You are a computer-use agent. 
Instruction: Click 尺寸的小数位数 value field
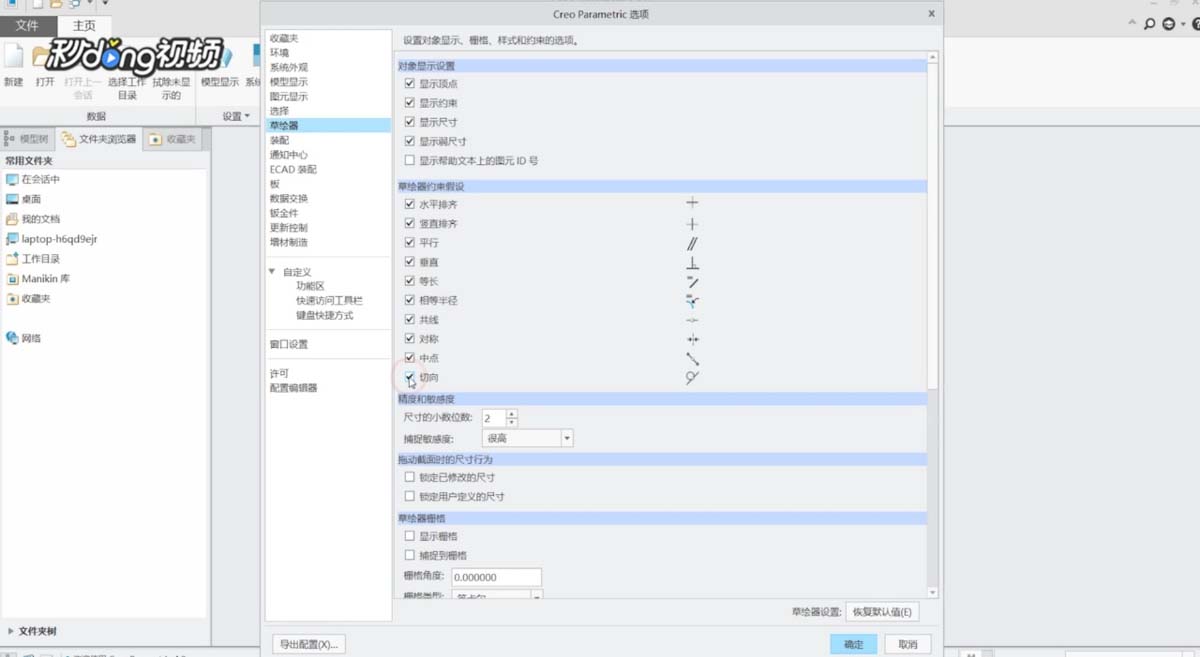pos(494,418)
